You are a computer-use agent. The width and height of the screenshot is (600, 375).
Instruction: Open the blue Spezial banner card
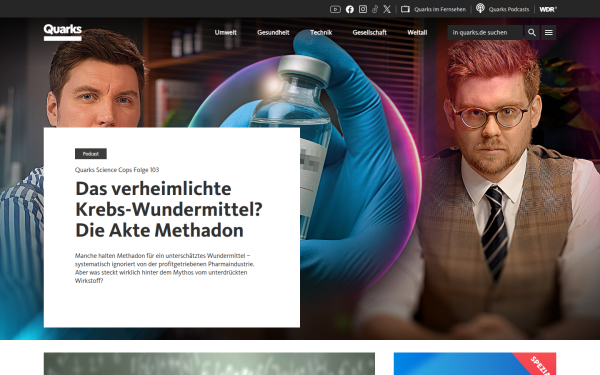coord(475,364)
